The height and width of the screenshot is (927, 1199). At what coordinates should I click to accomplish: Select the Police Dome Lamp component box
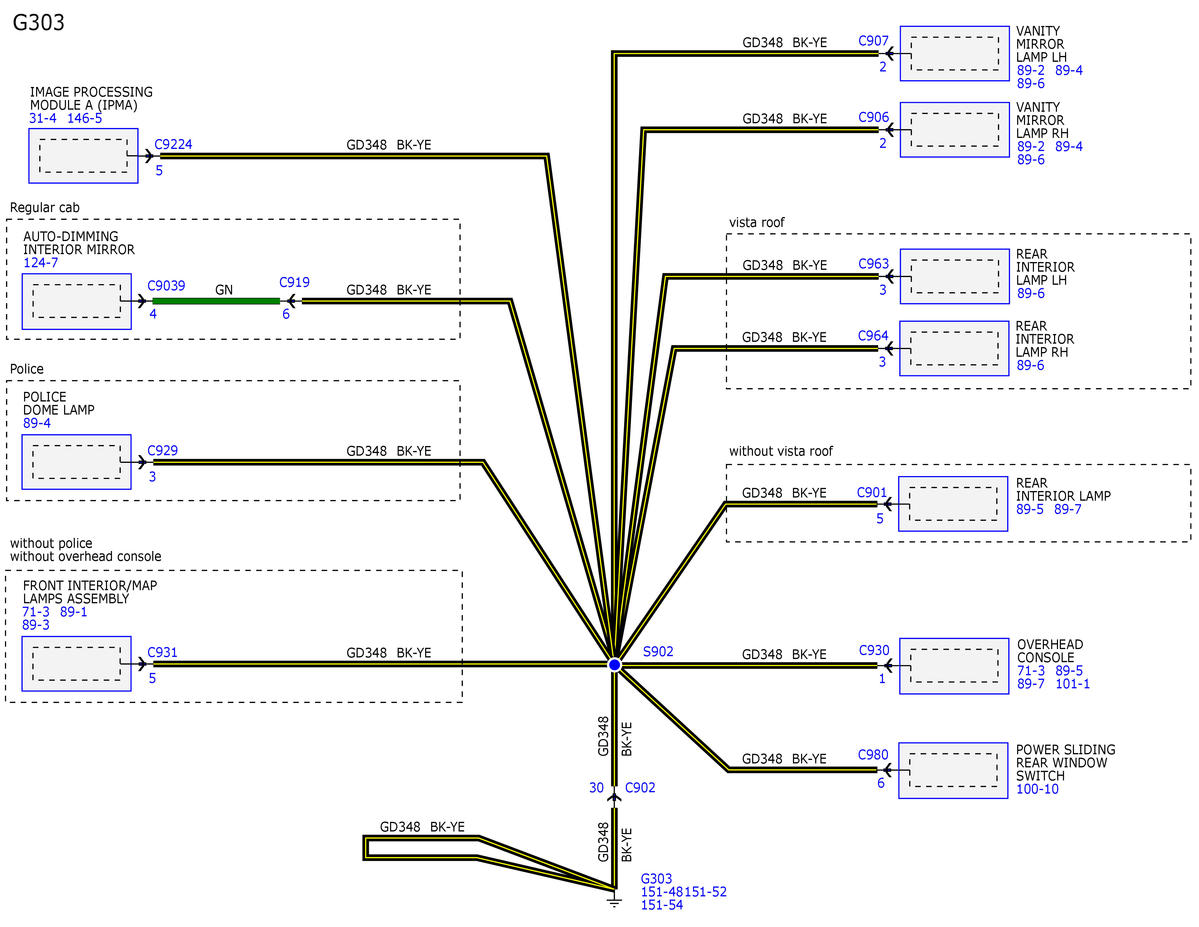[77, 462]
